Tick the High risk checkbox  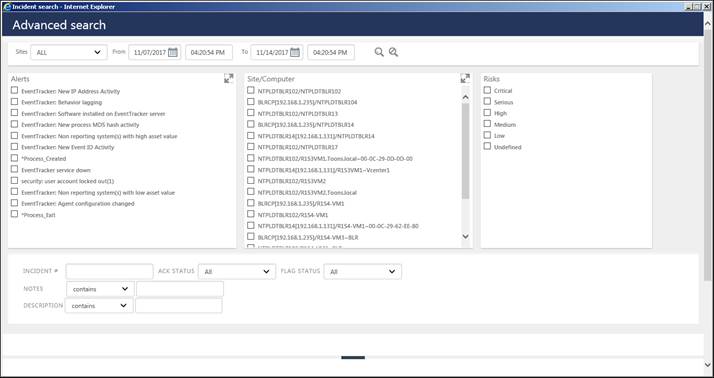(487, 112)
